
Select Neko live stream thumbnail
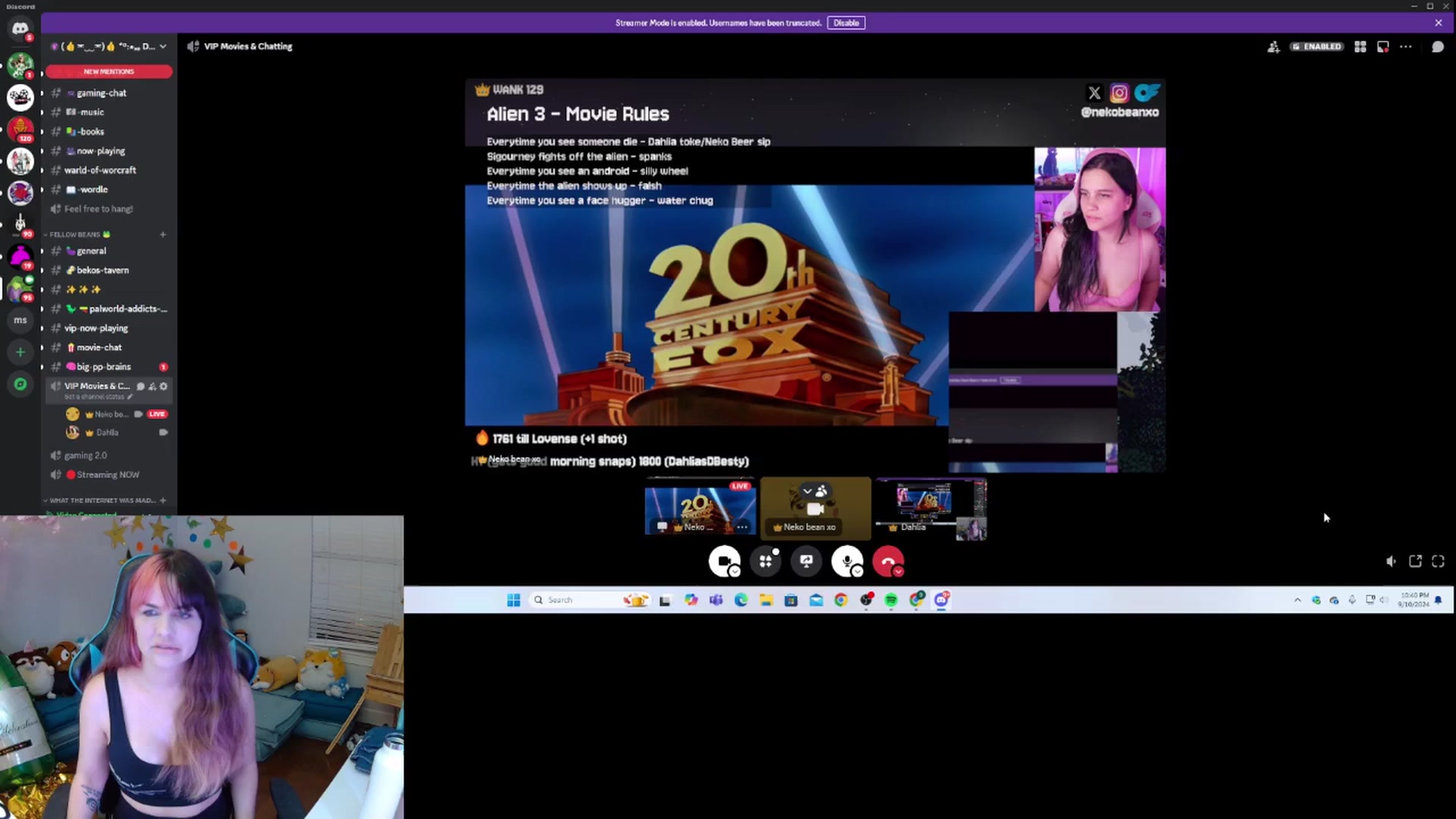700,507
